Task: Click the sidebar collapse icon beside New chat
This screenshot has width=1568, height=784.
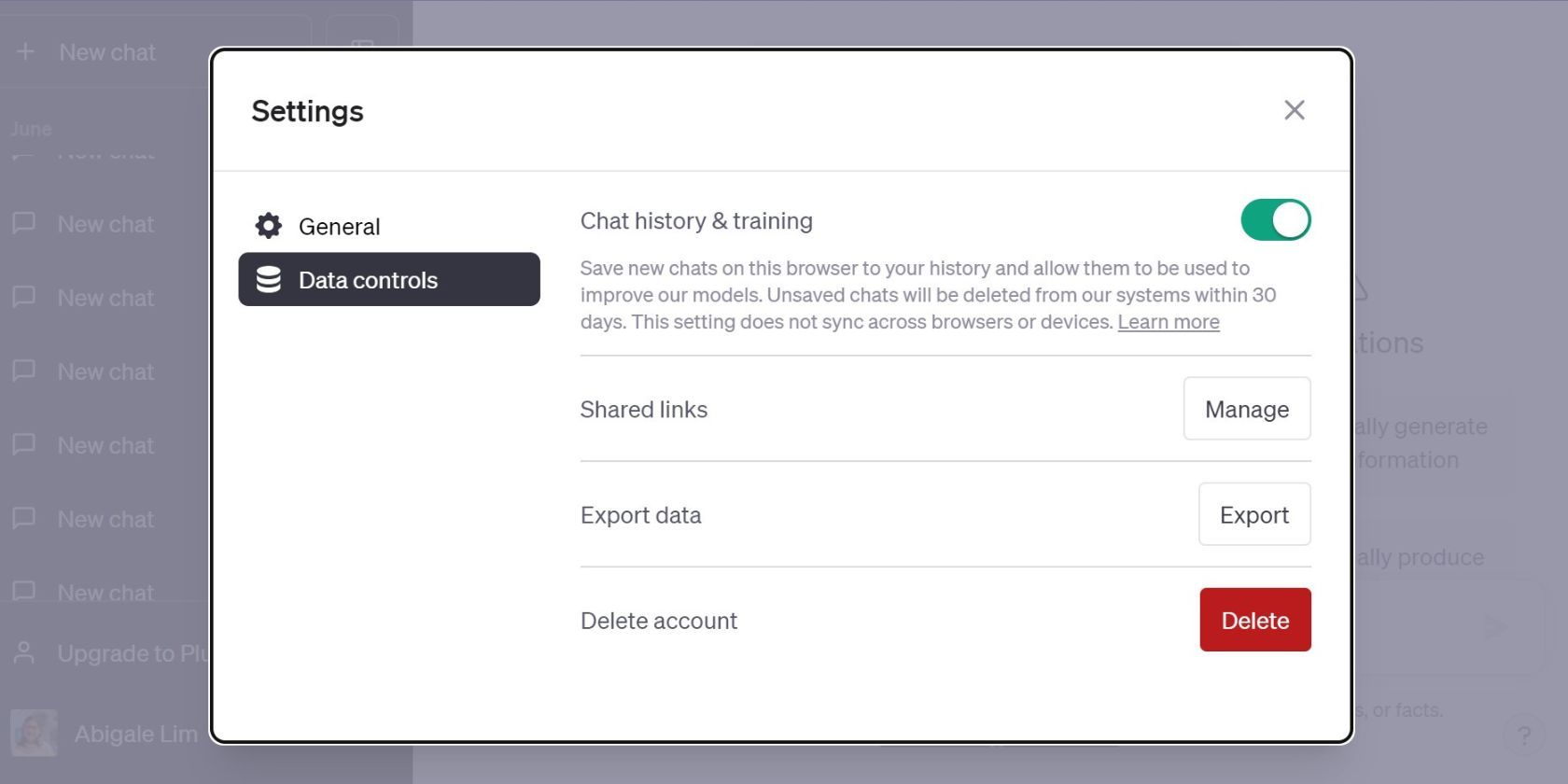Action: (362, 47)
